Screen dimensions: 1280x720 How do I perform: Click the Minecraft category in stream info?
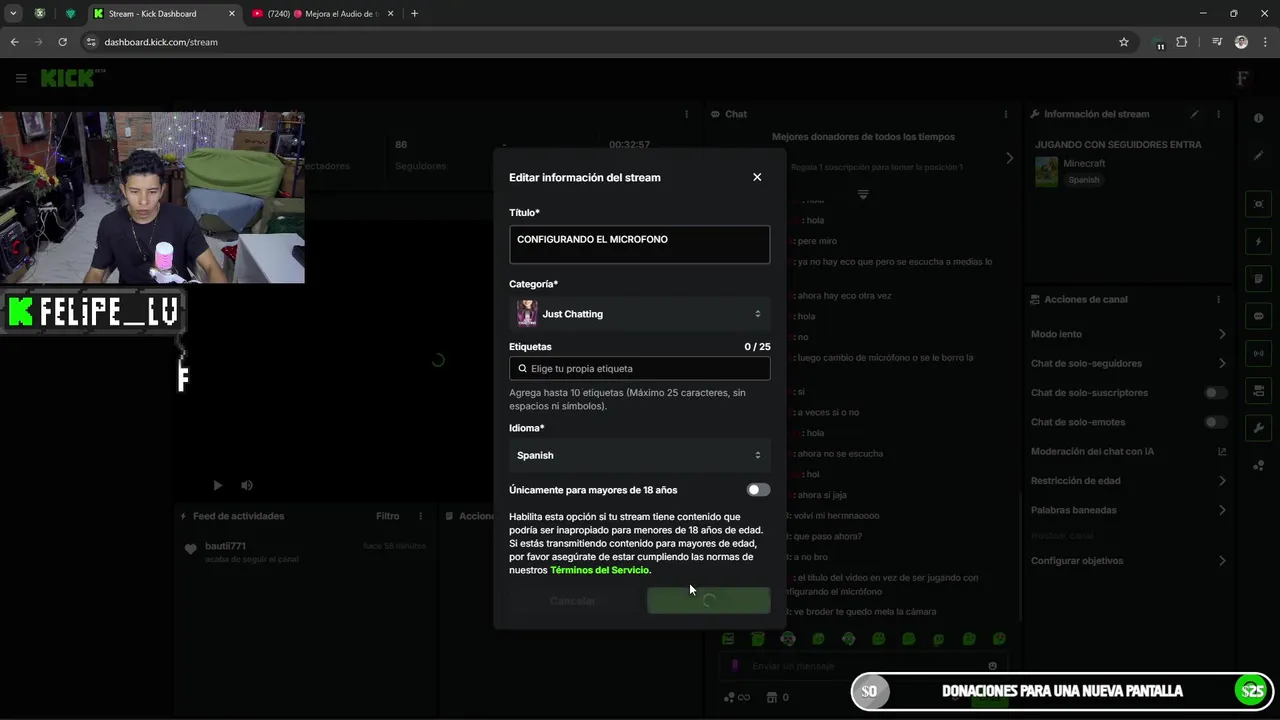point(1084,163)
